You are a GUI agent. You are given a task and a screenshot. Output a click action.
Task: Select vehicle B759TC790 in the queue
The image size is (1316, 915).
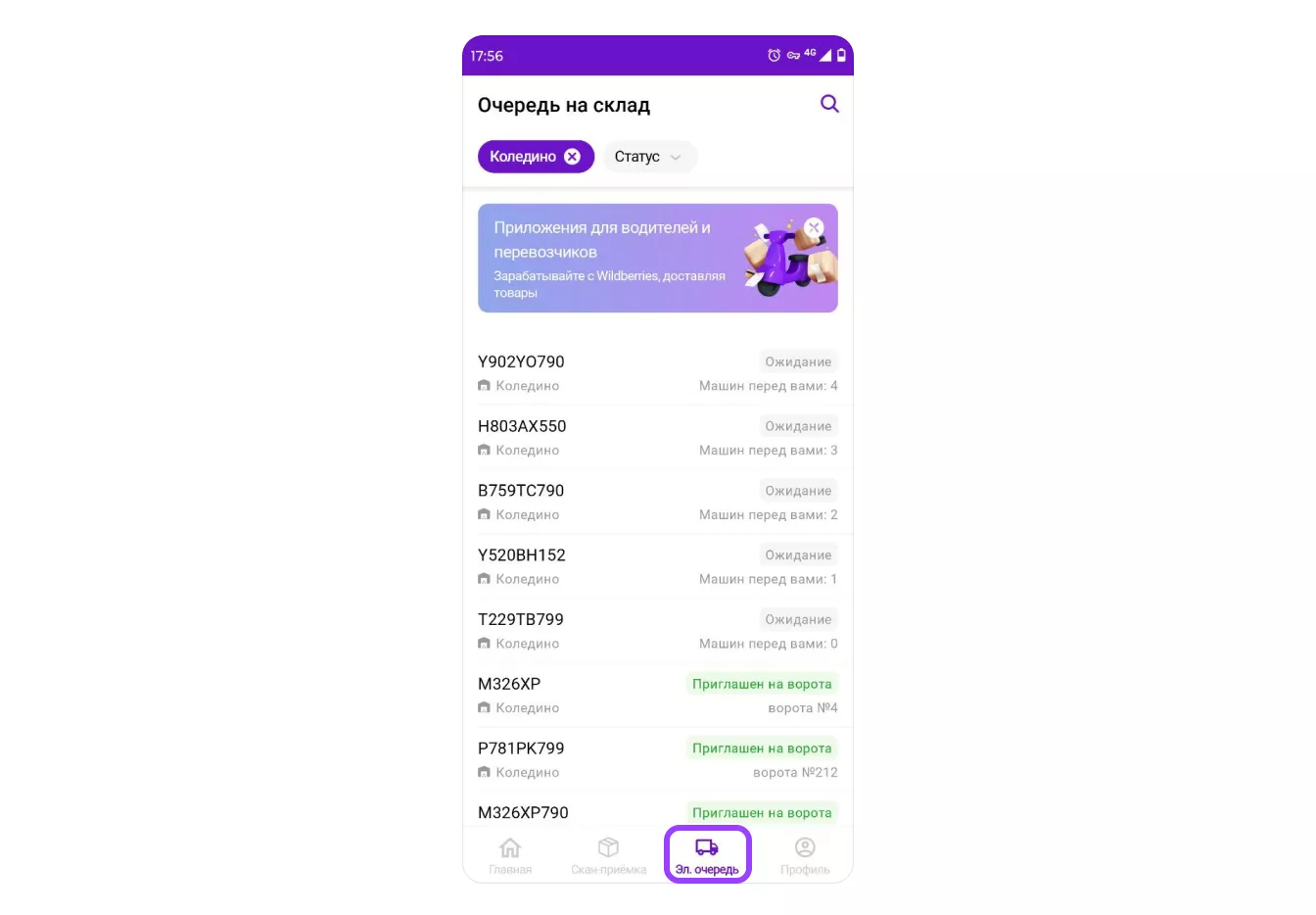657,503
